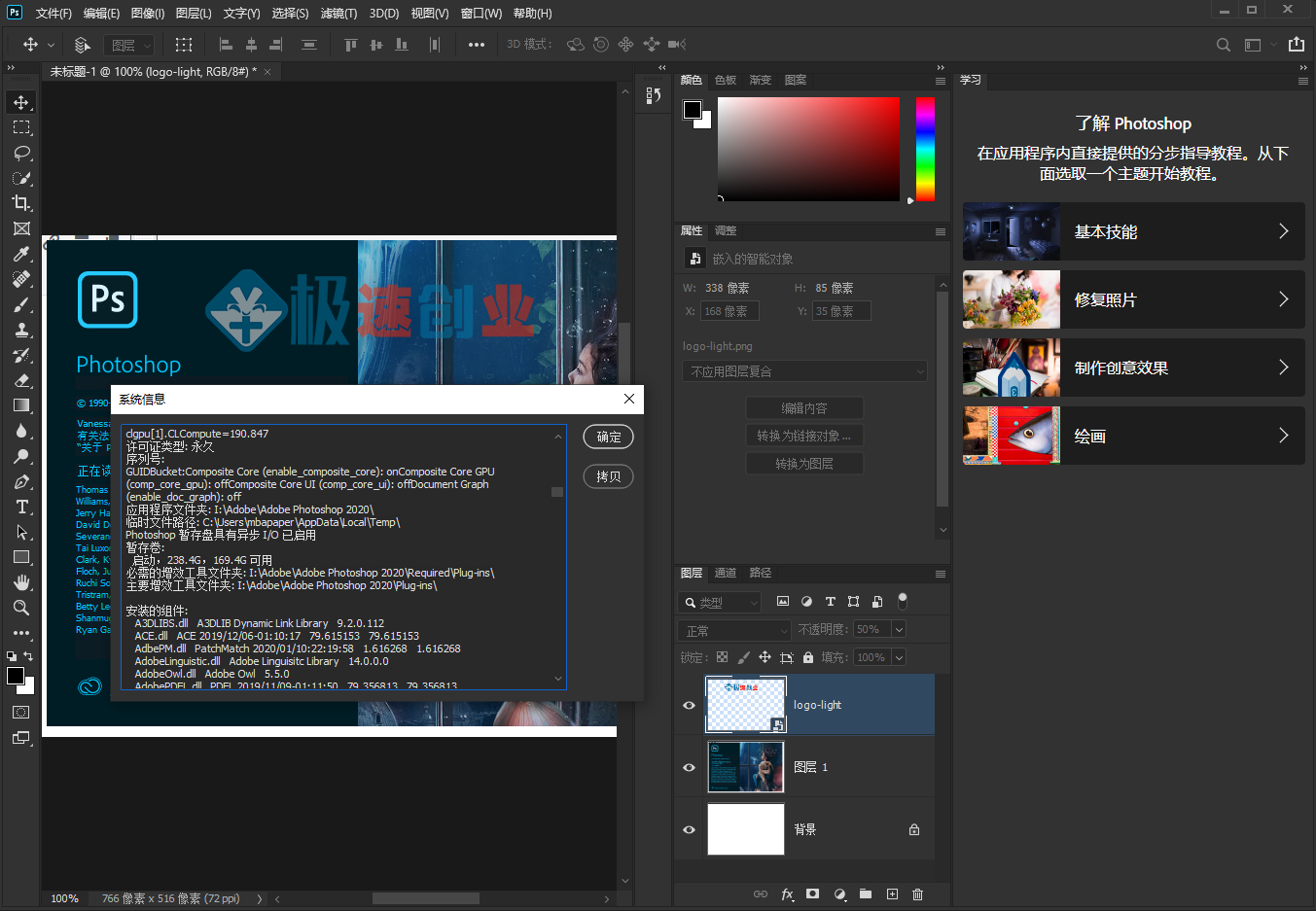The image size is (1316, 911).
Task: Select the Lasso tool
Action: click(20, 153)
